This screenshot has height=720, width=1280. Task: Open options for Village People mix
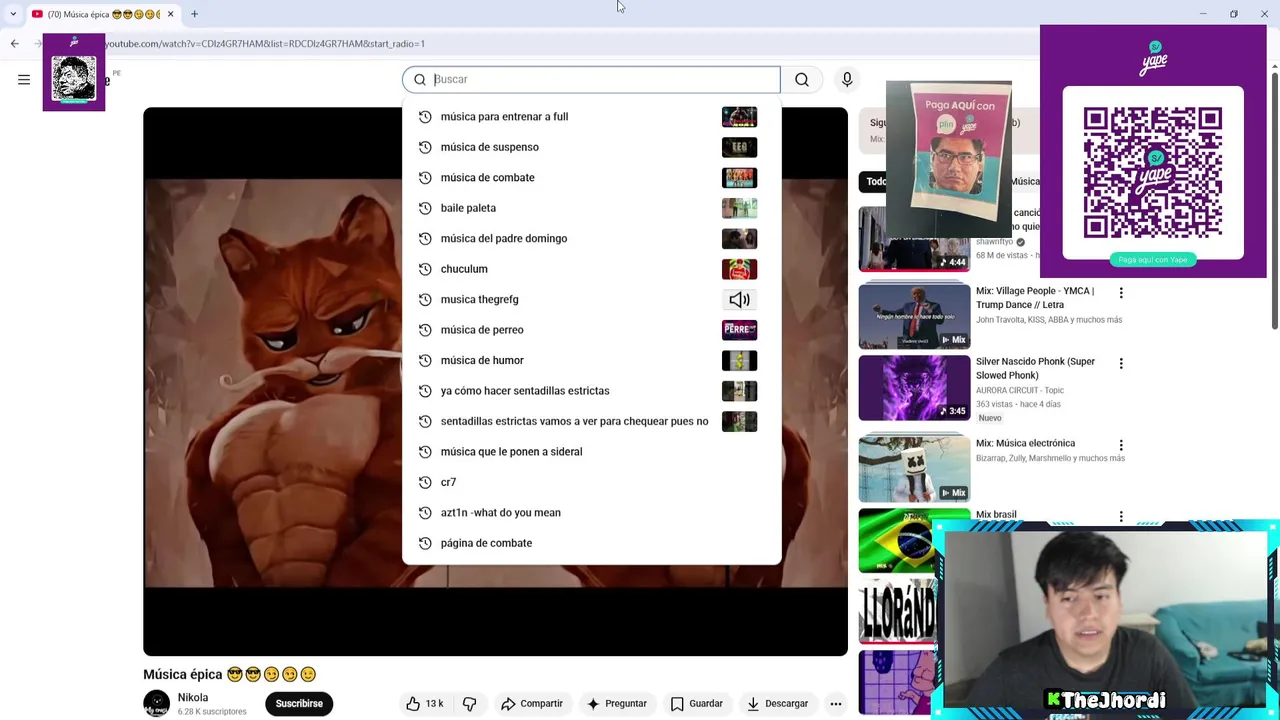click(x=1121, y=293)
